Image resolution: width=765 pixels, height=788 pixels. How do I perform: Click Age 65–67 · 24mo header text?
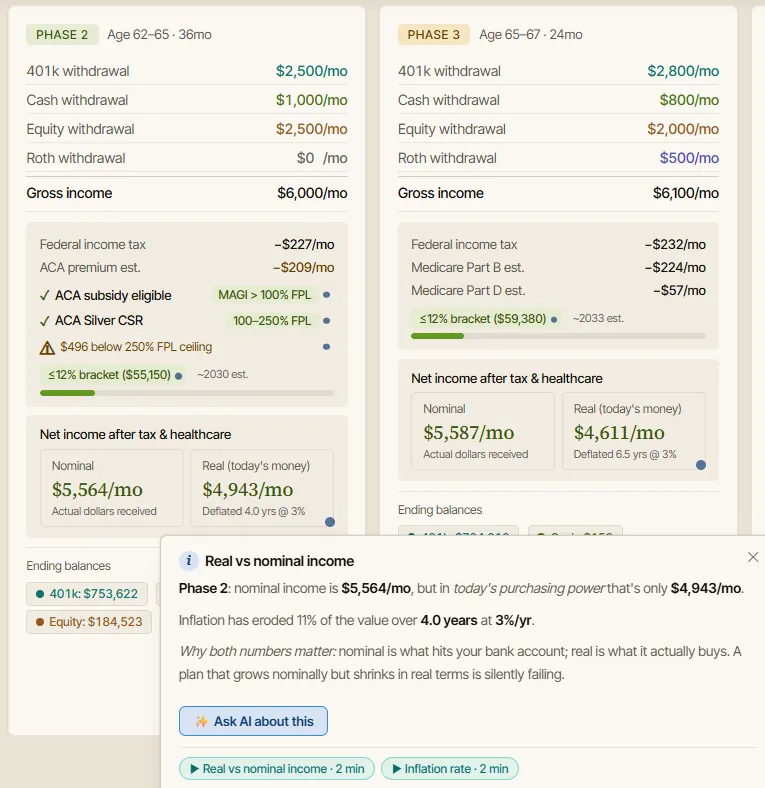tap(531, 35)
